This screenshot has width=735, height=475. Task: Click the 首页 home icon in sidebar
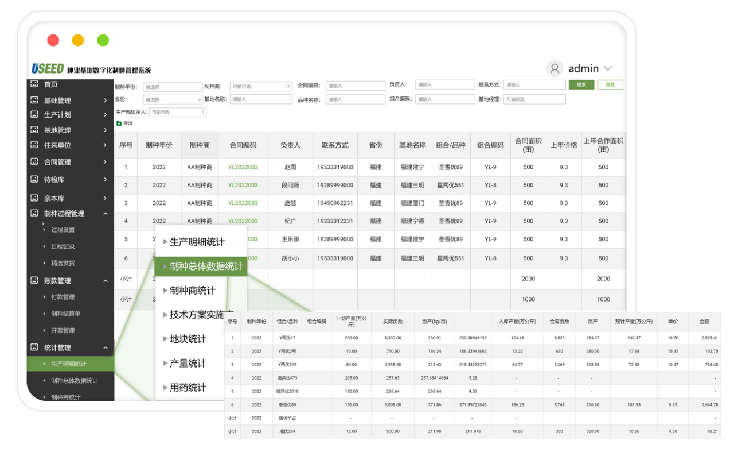click(x=36, y=85)
